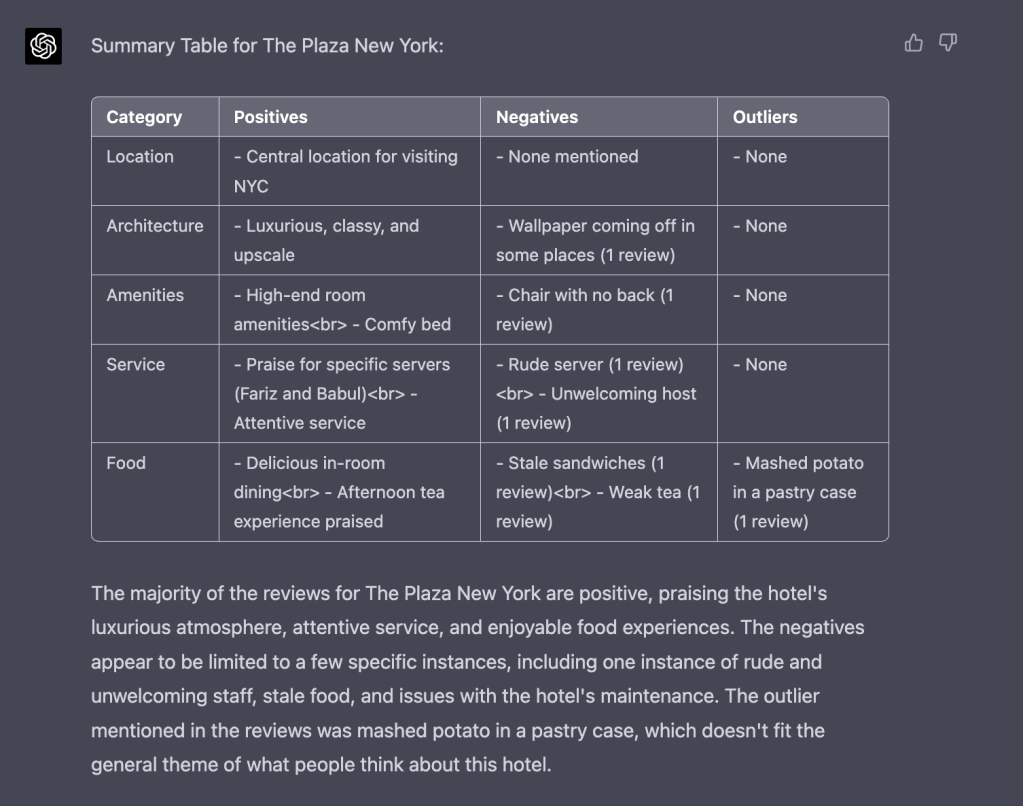This screenshot has width=1023, height=806.
Task: Click the Negatives column header
Action: point(537,117)
